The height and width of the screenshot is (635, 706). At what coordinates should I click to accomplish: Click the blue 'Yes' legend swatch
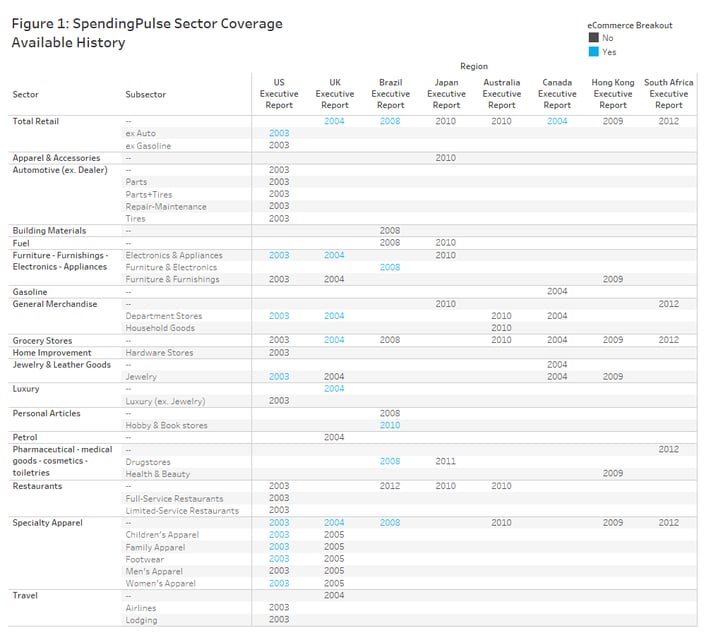click(593, 52)
